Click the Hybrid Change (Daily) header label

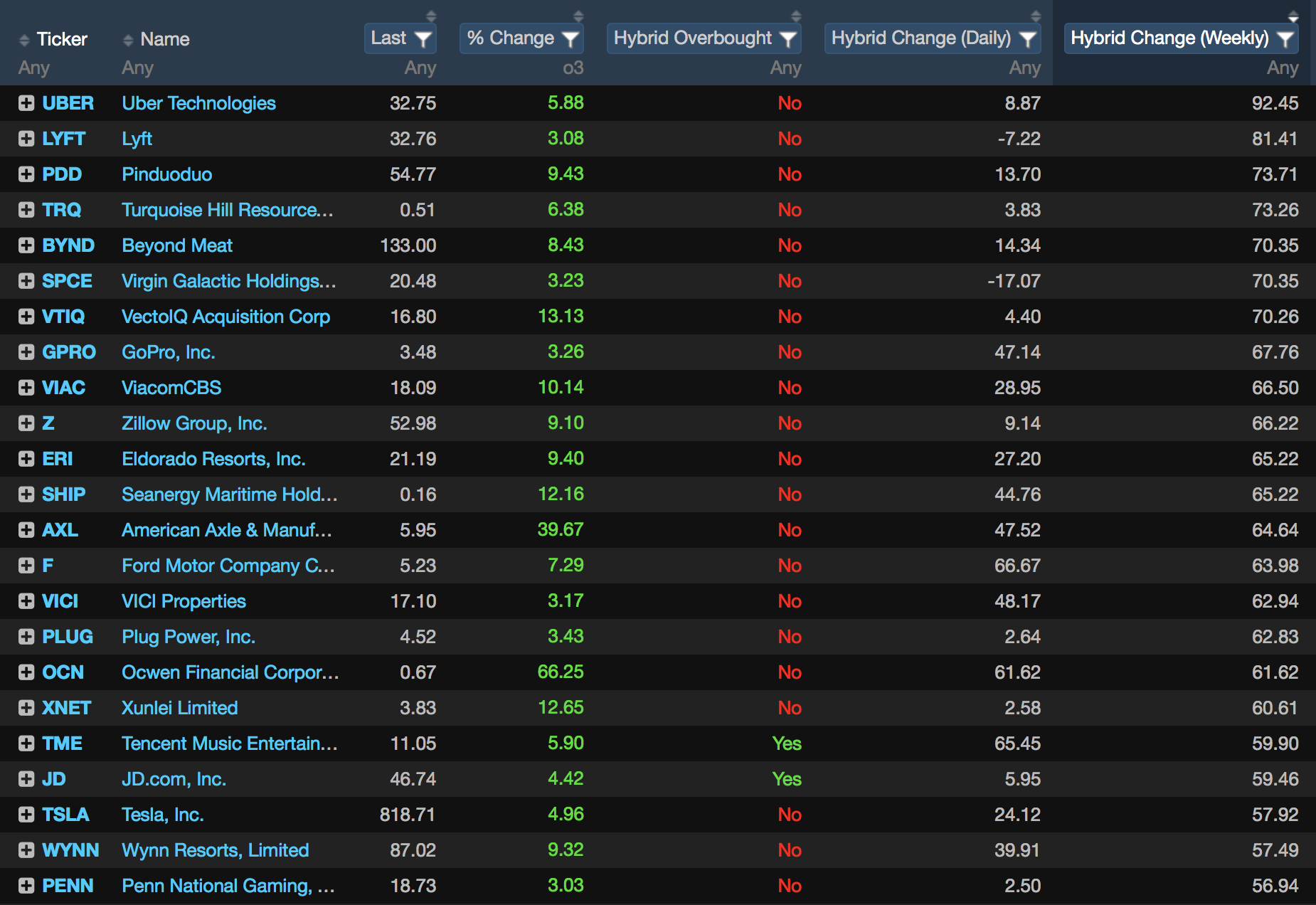(x=921, y=38)
